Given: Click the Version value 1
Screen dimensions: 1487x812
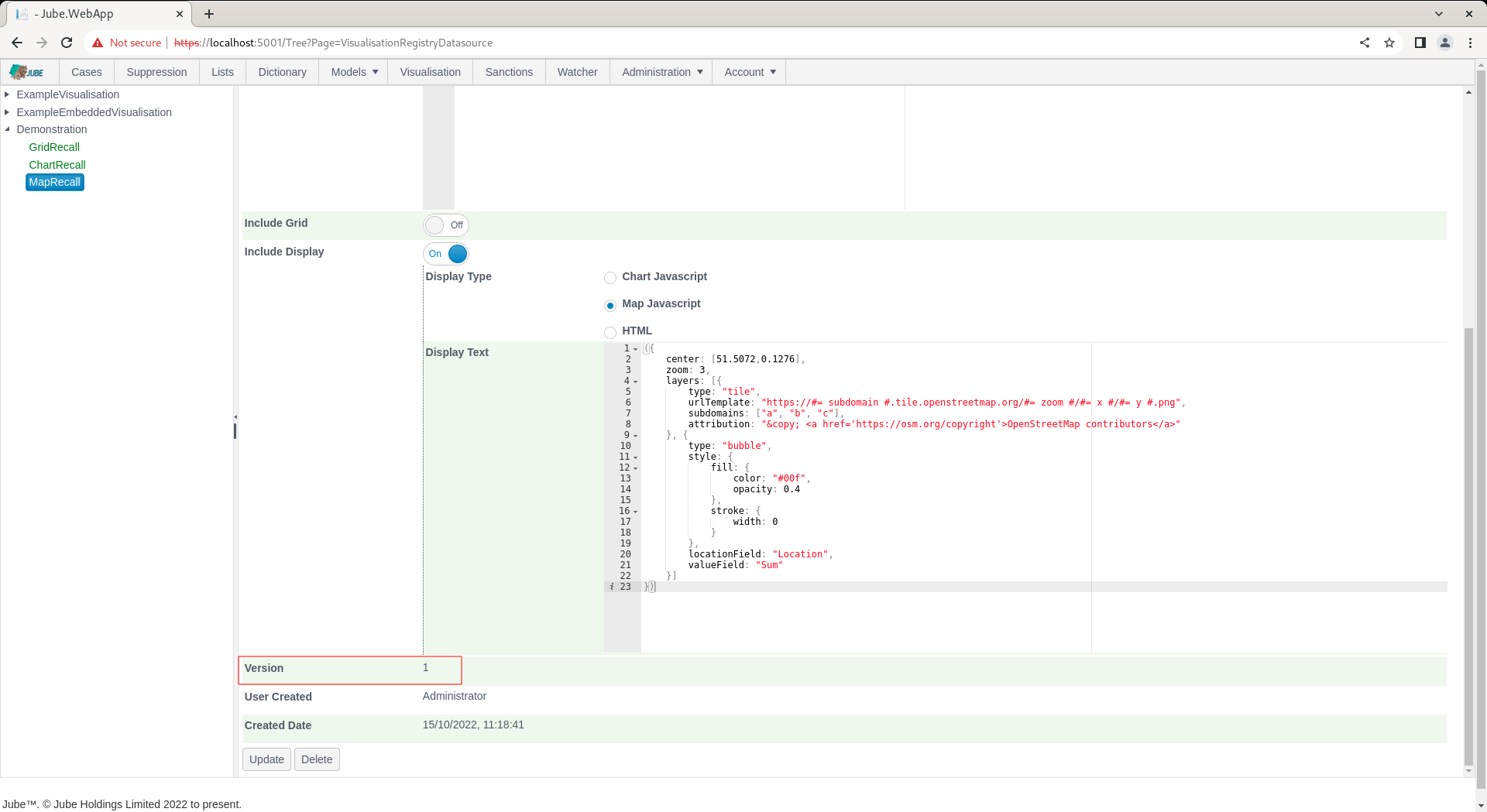Looking at the screenshot, I should 425,667.
